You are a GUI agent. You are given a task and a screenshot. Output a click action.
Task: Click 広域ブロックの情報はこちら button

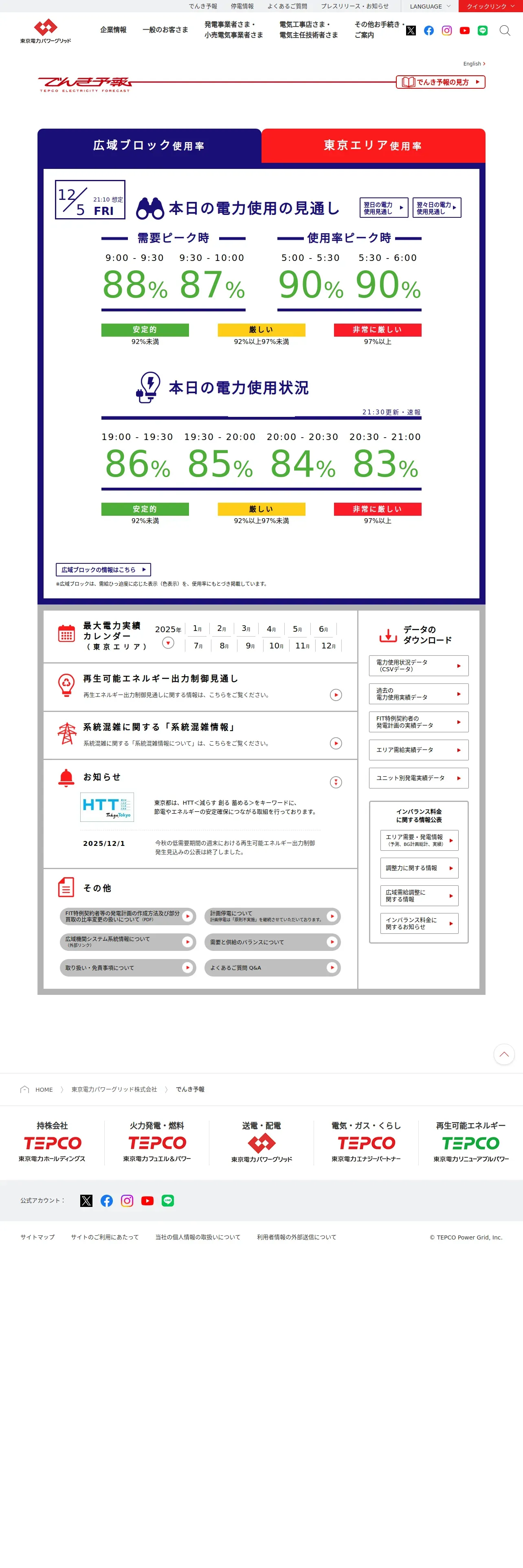(x=103, y=570)
